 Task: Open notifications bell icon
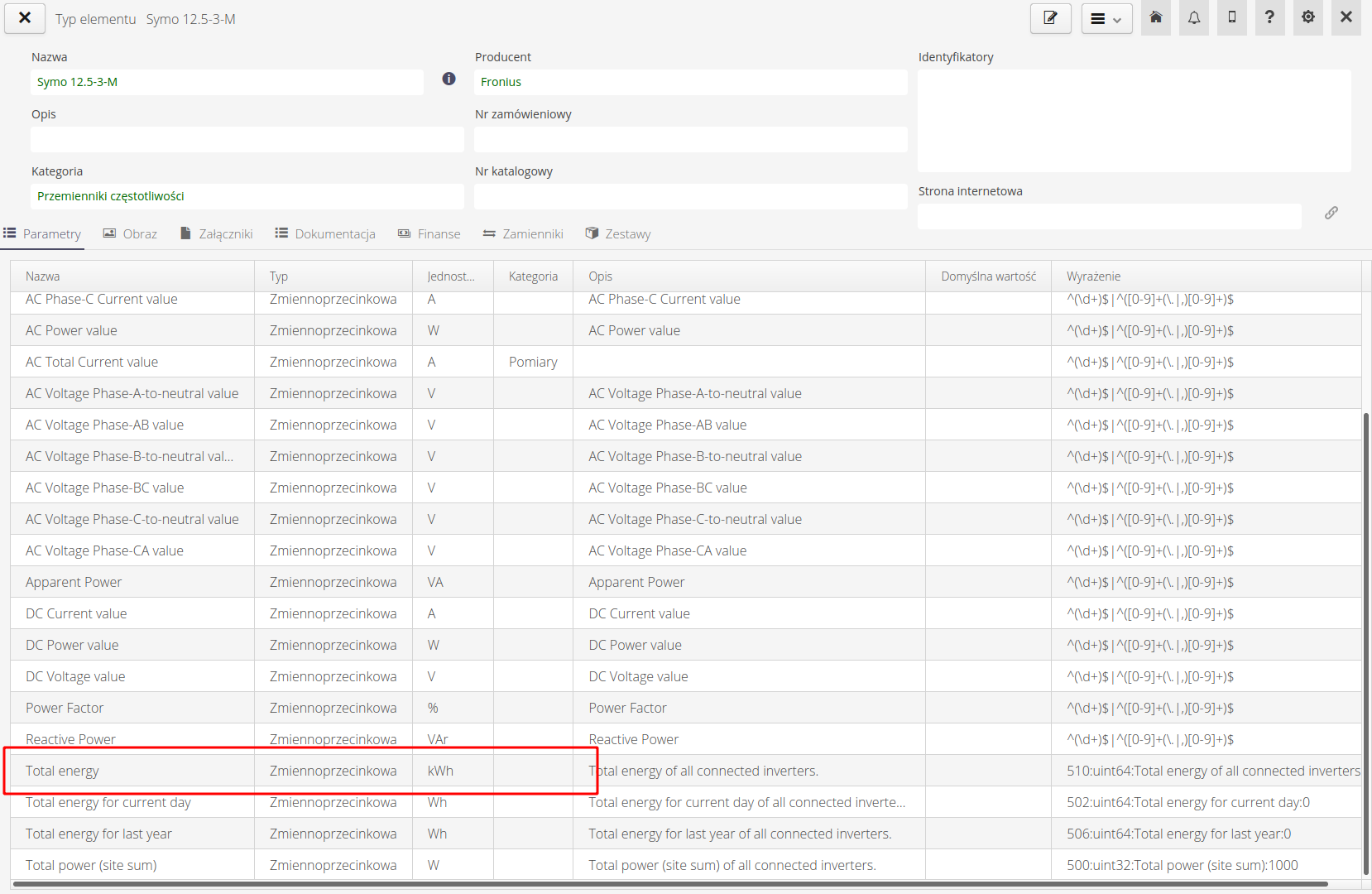1194,17
